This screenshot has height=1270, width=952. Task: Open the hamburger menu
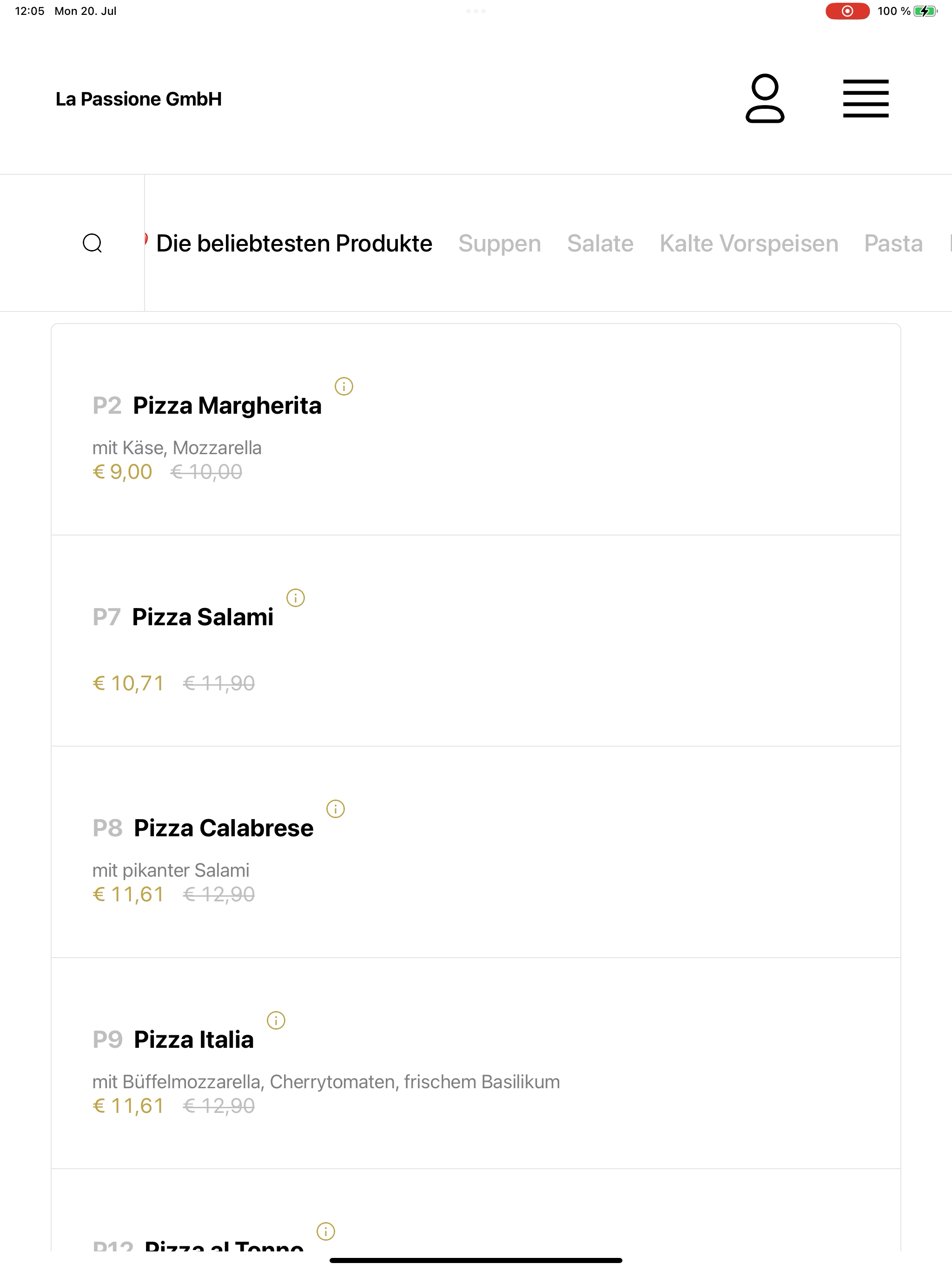pos(865,99)
